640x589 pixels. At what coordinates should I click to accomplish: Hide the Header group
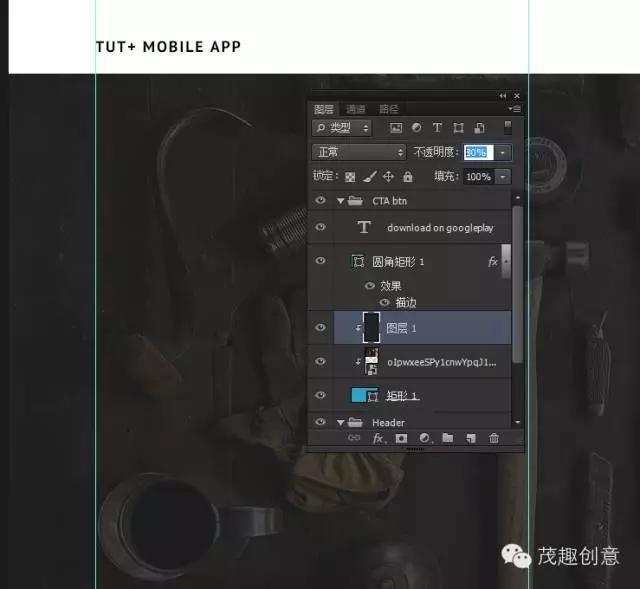(x=321, y=422)
